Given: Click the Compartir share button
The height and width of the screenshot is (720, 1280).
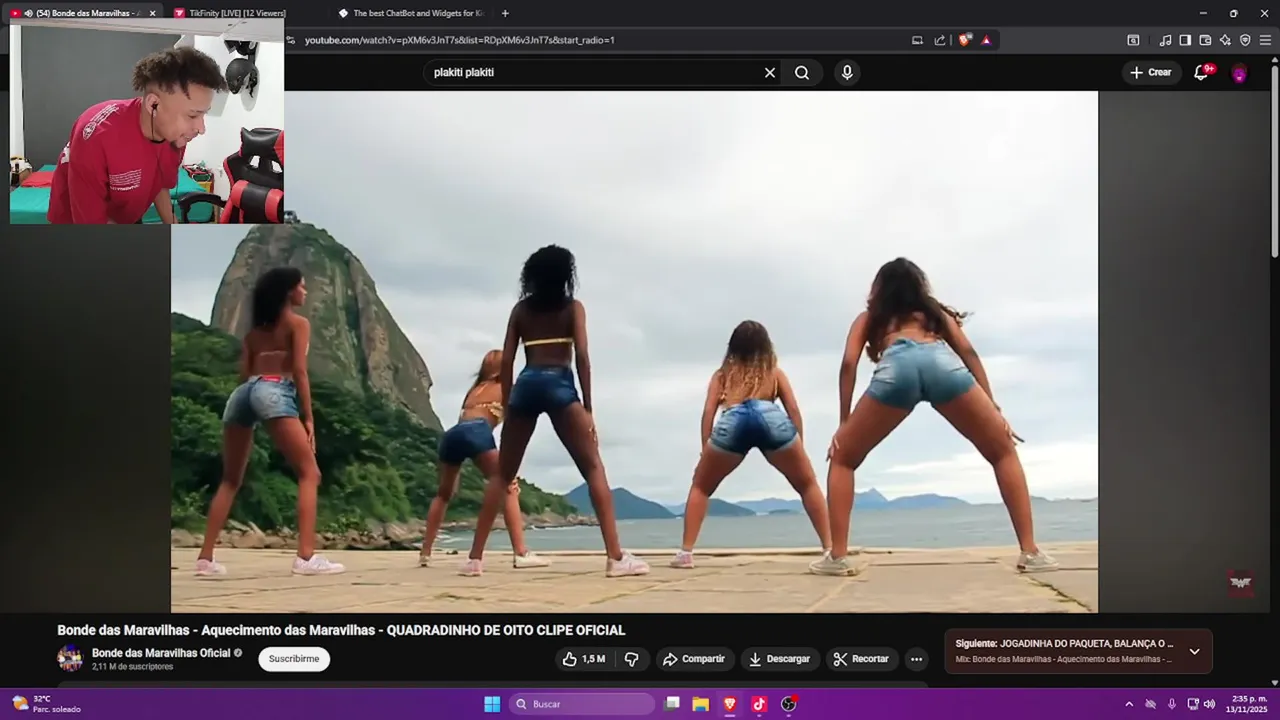Looking at the screenshot, I should [x=695, y=659].
